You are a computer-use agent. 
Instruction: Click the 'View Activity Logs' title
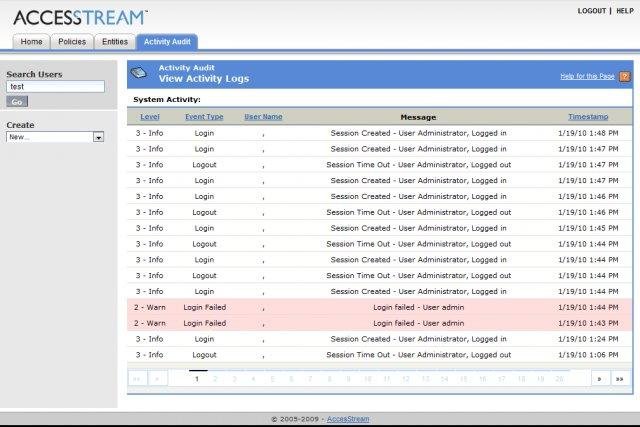(x=204, y=79)
